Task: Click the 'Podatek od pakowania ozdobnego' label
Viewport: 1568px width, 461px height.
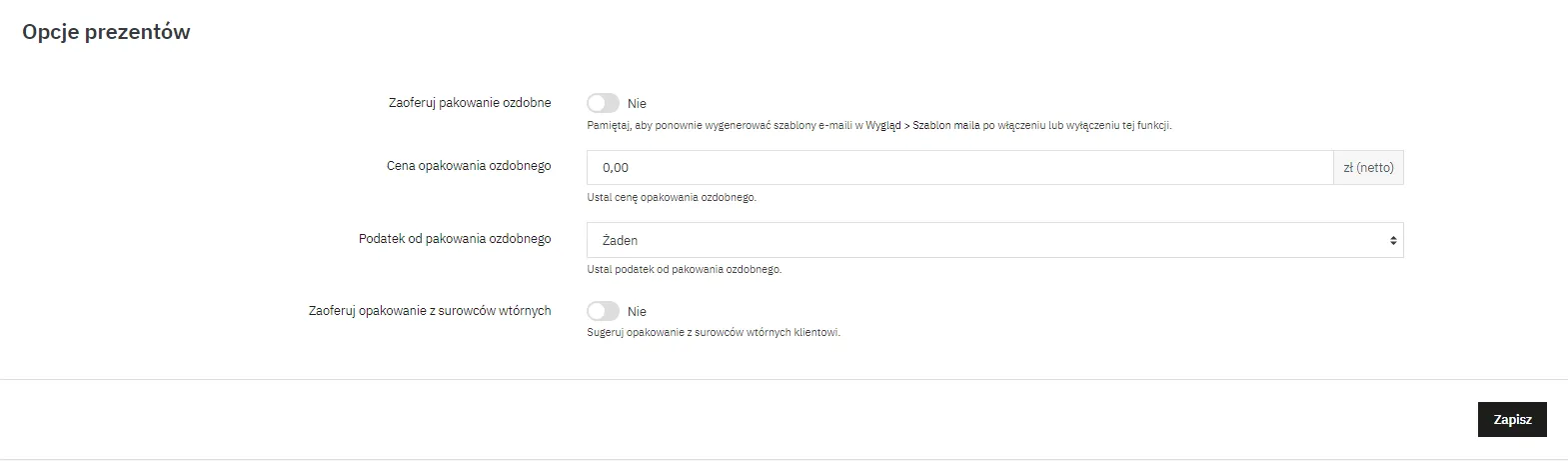Action: (455, 239)
